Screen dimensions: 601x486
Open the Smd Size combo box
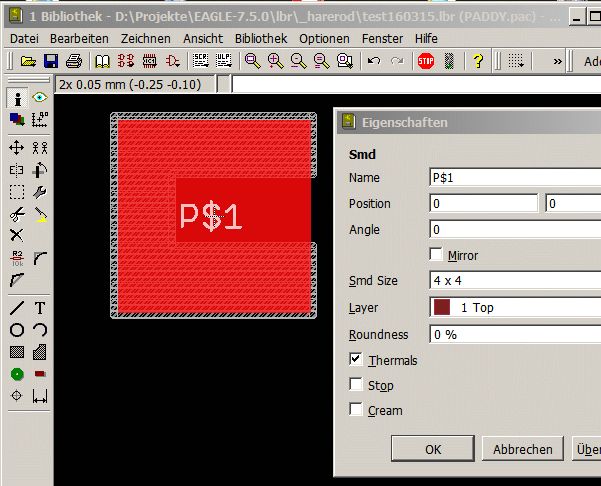pyautogui.click(x=515, y=281)
